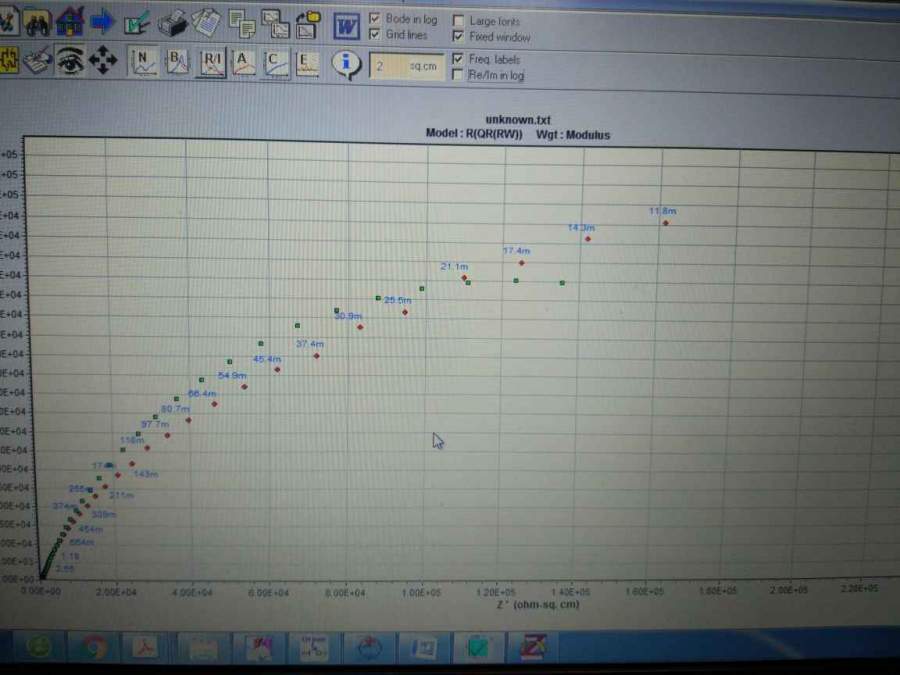The width and height of the screenshot is (900, 675).
Task: Select the A plot type icon
Action: pyautogui.click(x=243, y=63)
